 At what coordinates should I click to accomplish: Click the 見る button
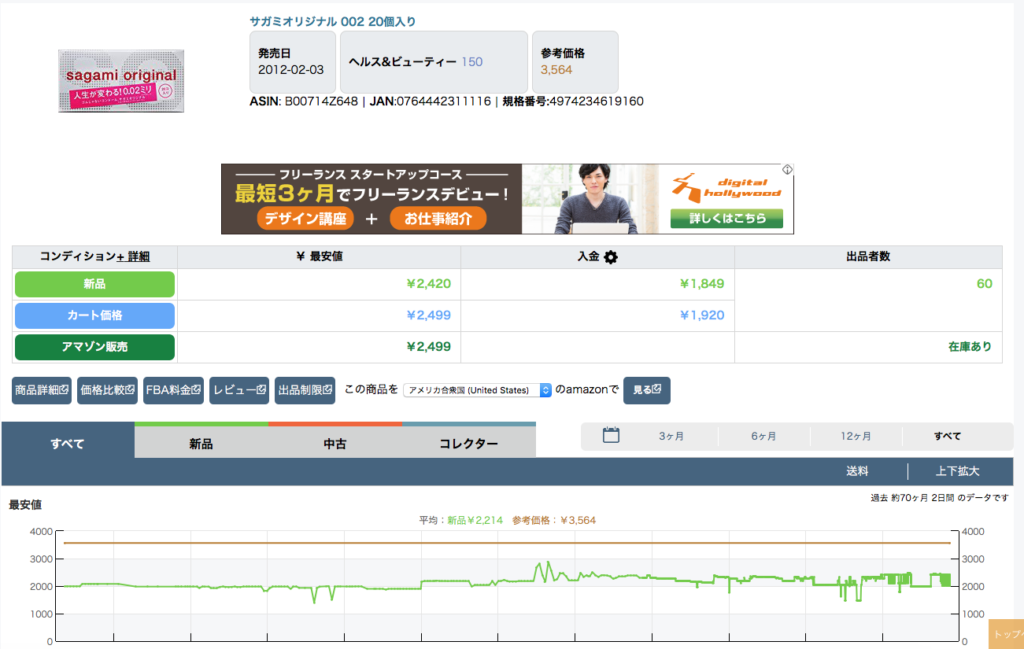pos(647,390)
